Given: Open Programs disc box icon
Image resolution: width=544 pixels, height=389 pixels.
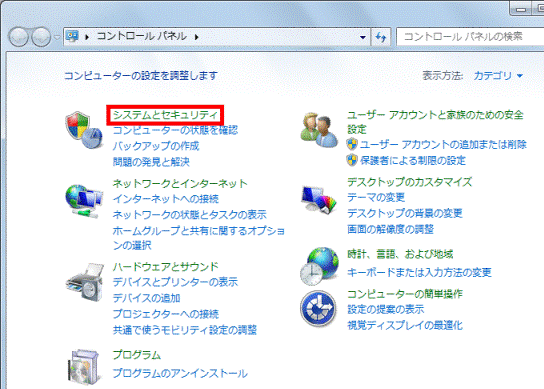Looking at the screenshot, I should click(85, 367).
